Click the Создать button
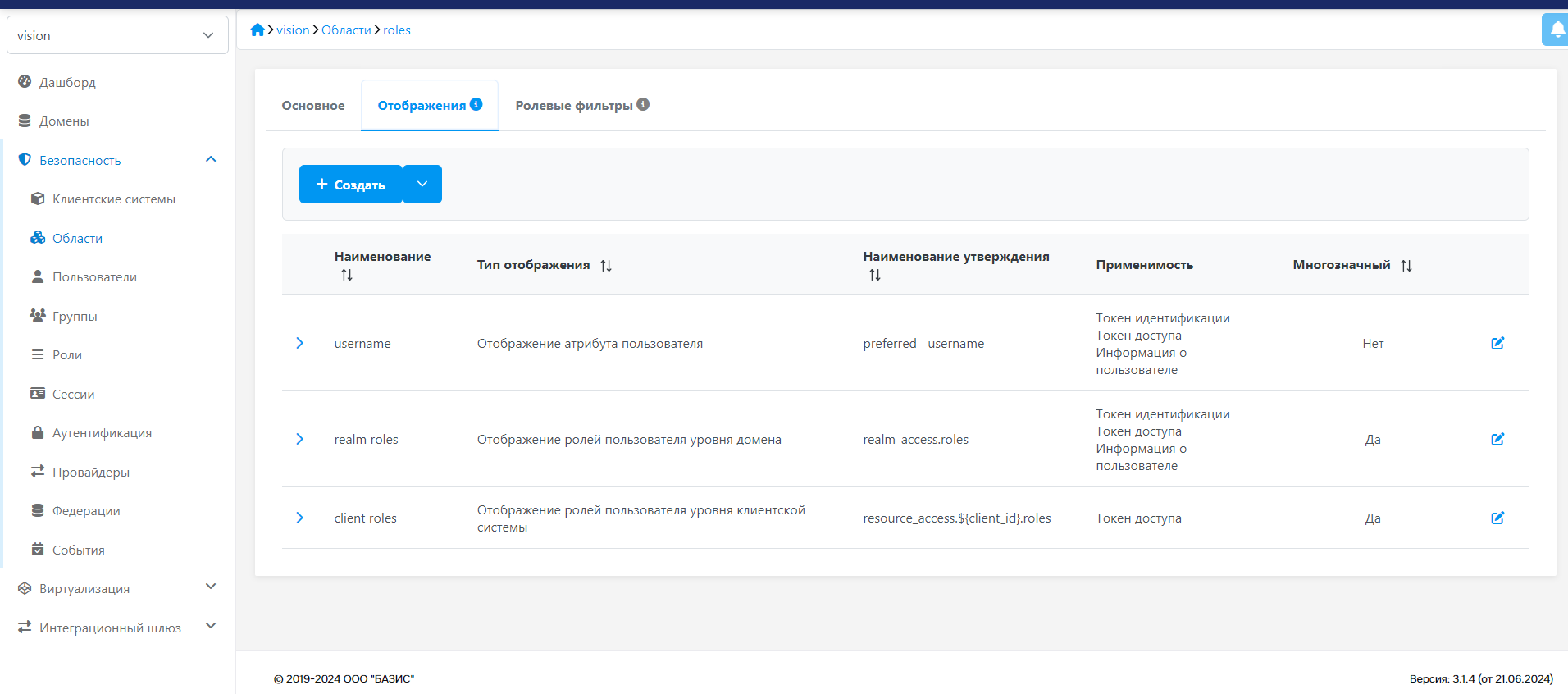Image resolution: width=1568 pixels, height=694 pixels. (x=350, y=185)
